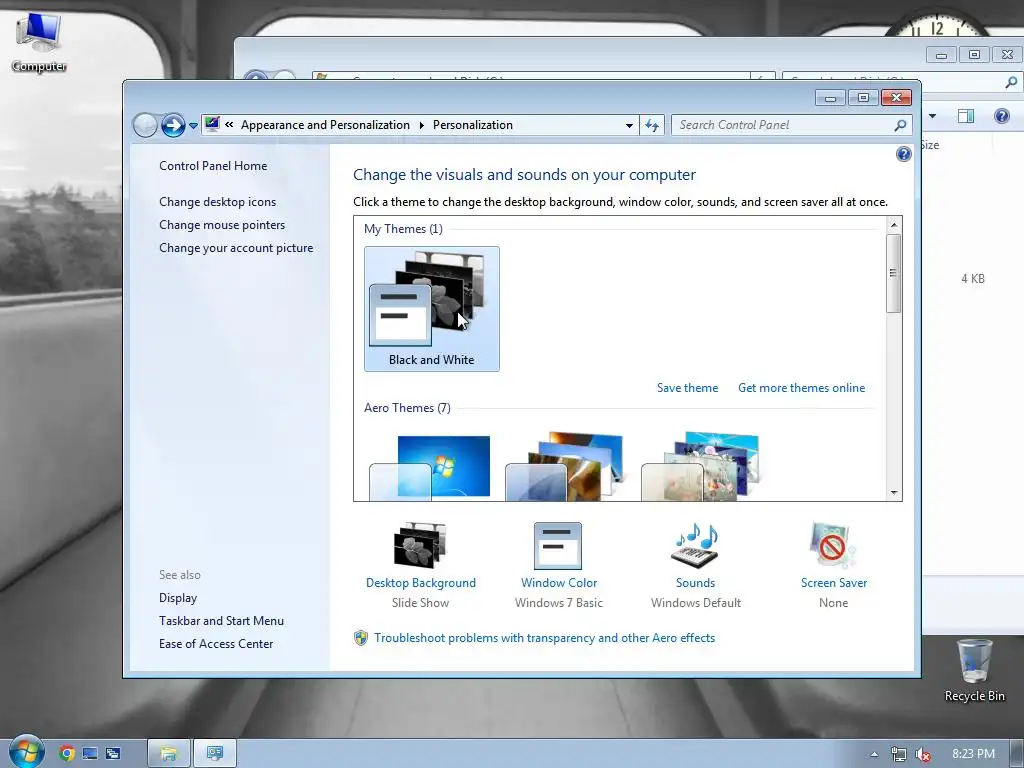Click the search icon in background Explorer window
This screenshot has width=1024, height=768.
coord(1011,82)
